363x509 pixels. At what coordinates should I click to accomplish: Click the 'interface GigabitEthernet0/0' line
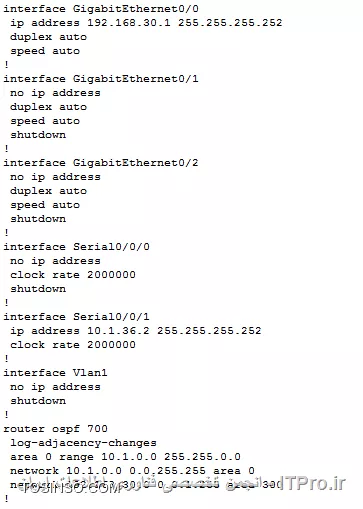pyautogui.click(x=101, y=9)
